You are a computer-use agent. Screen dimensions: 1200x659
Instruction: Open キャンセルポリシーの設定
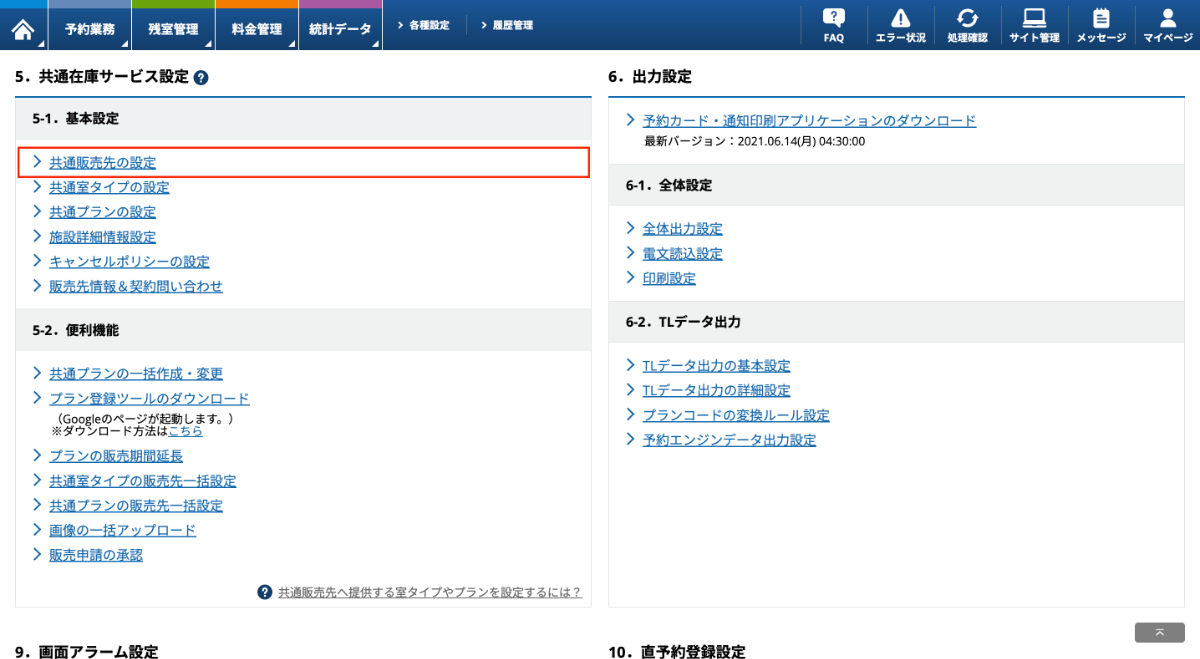coord(130,261)
